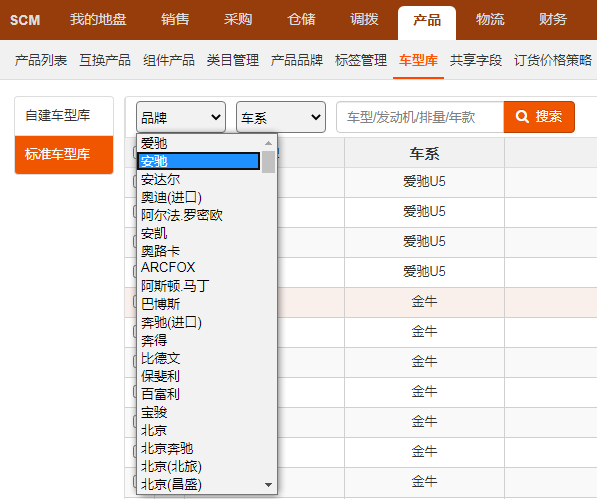The image size is (597, 499).
Task: Go to 产品品牌 submenu
Action: click(x=297, y=60)
